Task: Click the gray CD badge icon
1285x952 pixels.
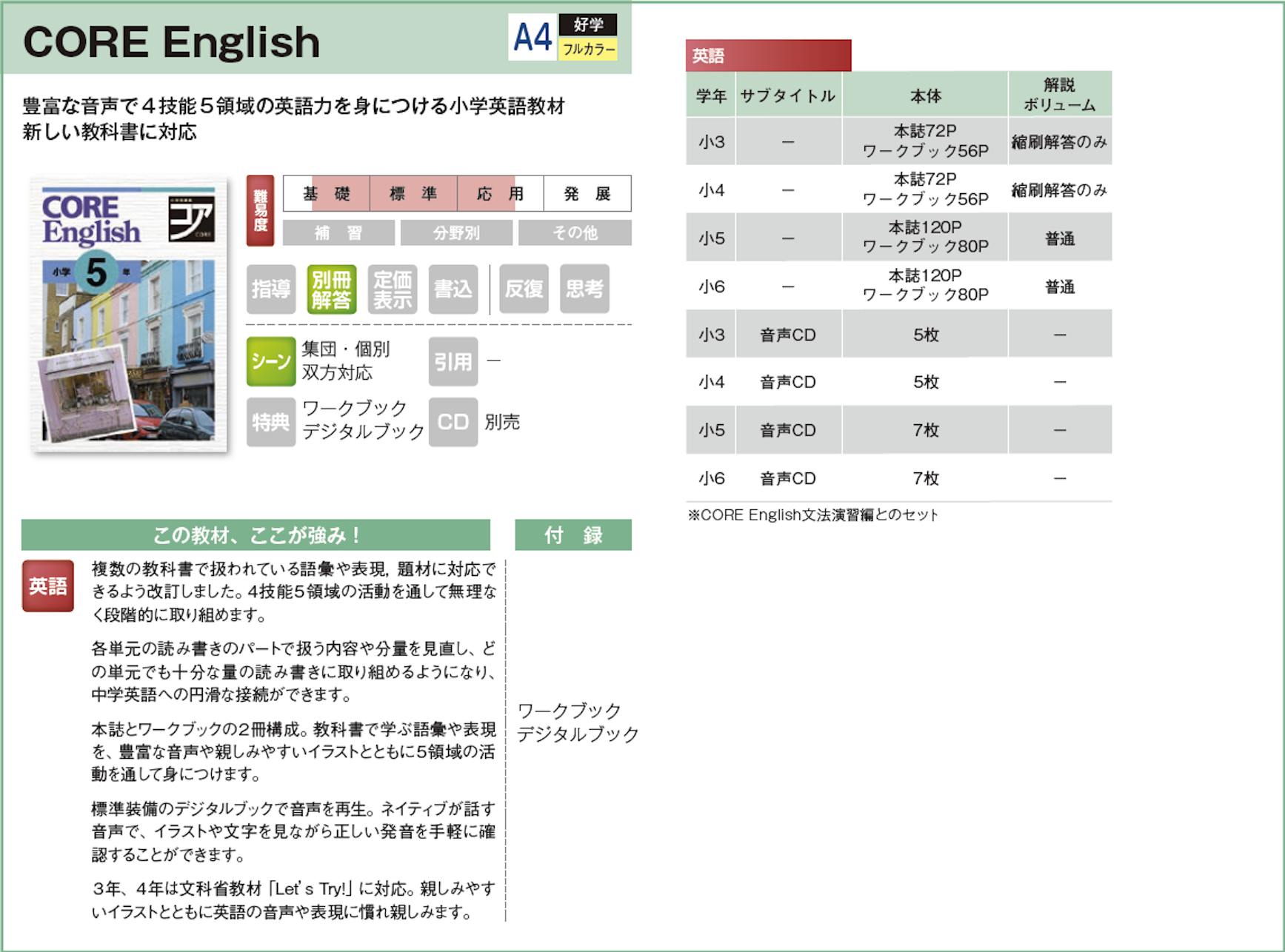Action: 453,422
